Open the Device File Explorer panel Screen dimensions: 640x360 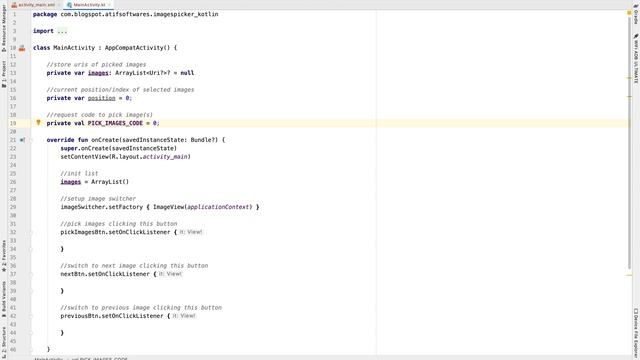(x=636, y=333)
